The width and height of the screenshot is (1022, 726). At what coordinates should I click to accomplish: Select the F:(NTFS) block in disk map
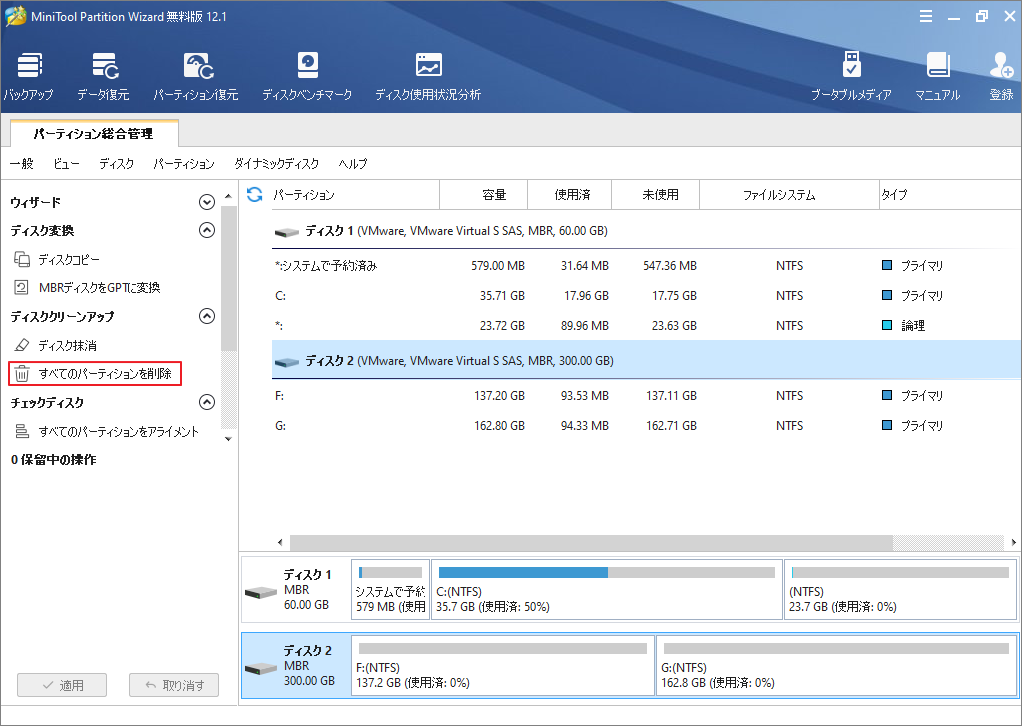pyautogui.click(x=503, y=665)
